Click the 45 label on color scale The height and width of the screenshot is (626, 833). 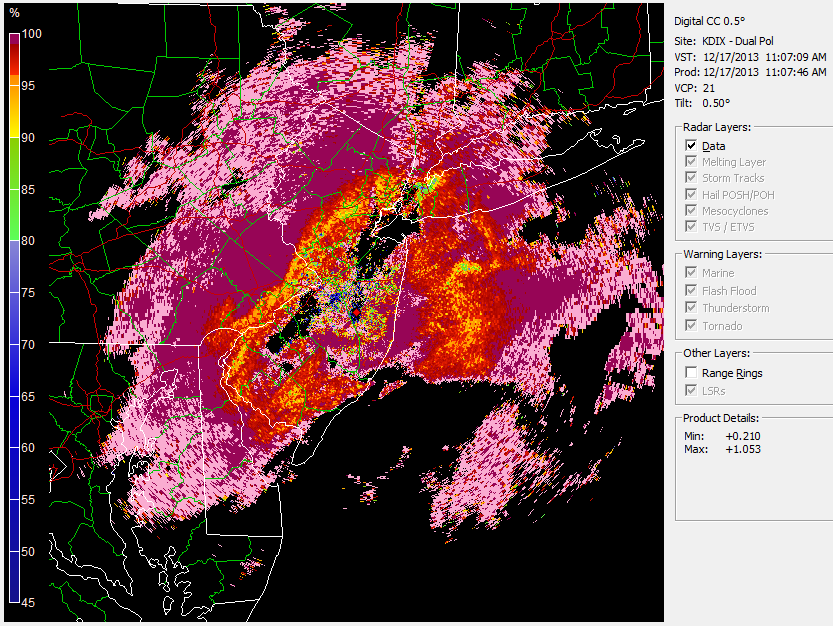point(28,603)
